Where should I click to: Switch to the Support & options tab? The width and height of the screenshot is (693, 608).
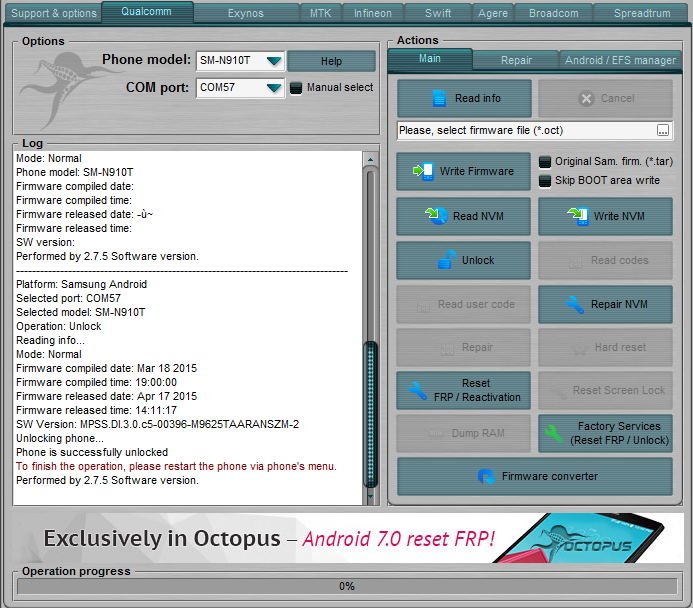tap(54, 13)
